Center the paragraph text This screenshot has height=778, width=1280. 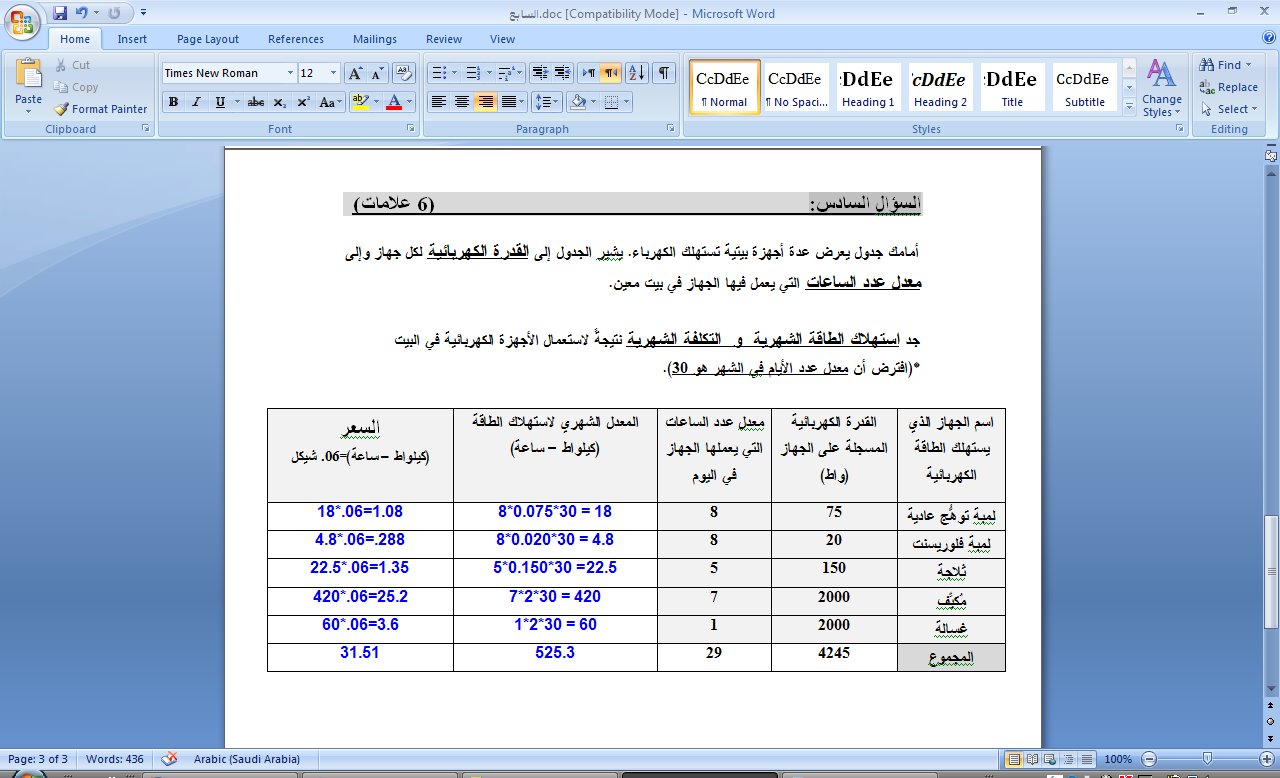pyautogui.click(x=462, y=102)
